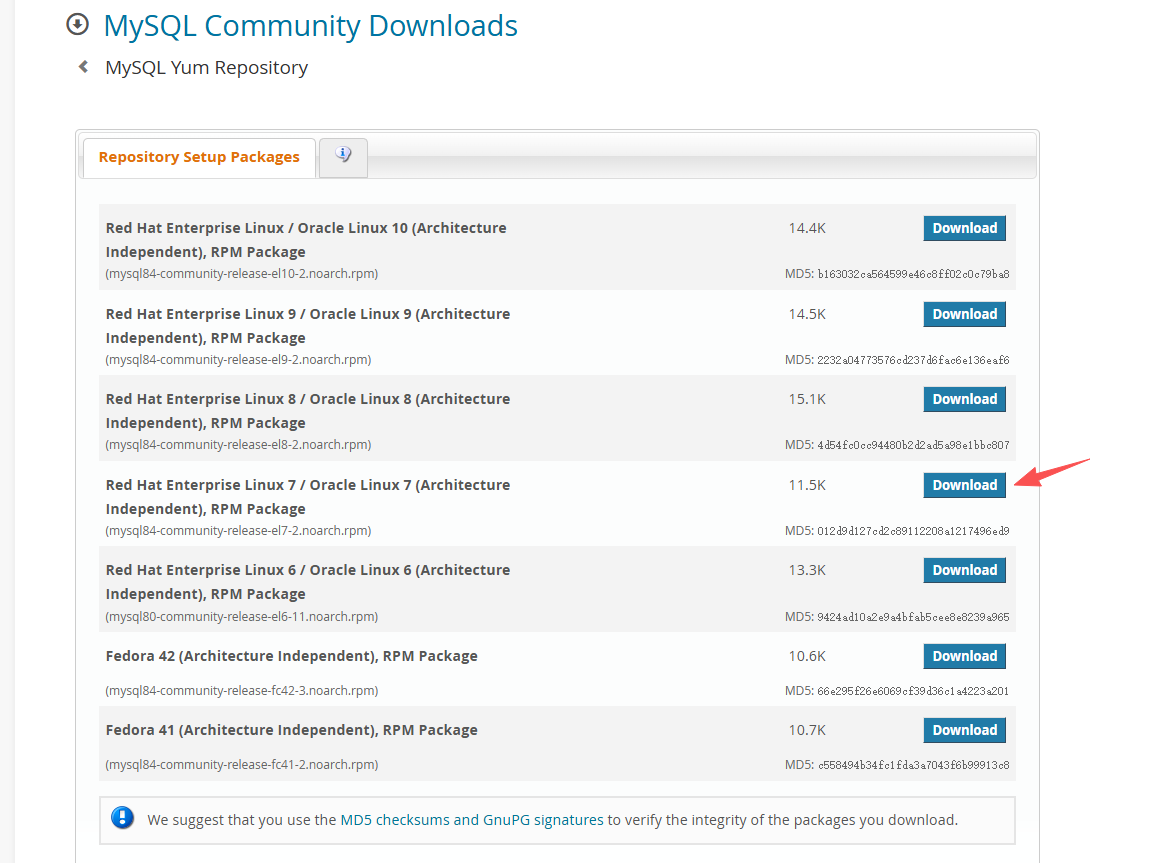The height and width of the screenshot is (863, 1152).
Task: Click the Red Hat Enterprise Linux 6 title
Action: pos(308,582)
